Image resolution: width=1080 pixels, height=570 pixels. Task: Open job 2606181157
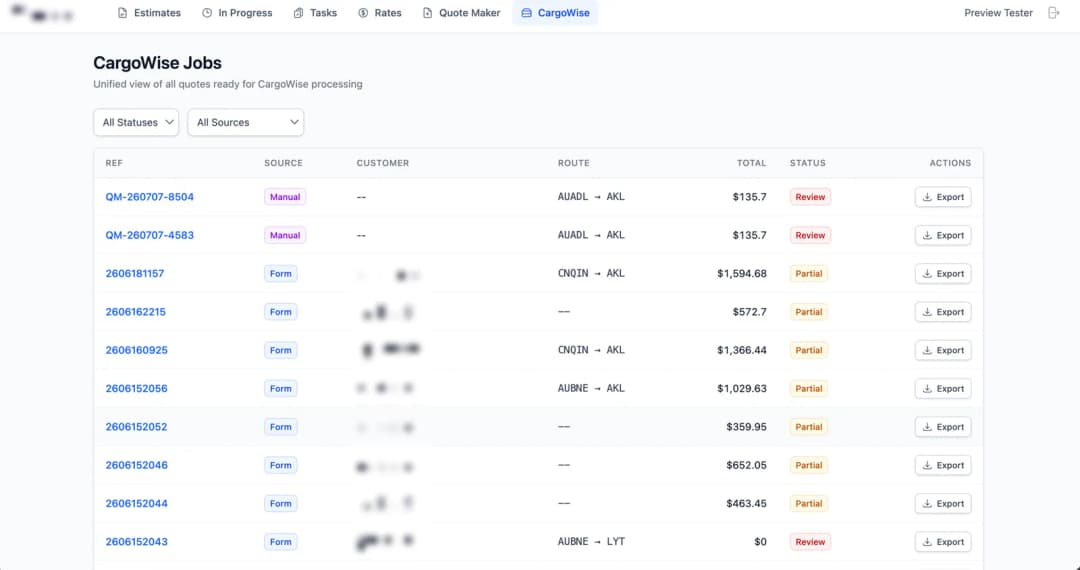(x=135, y=273)
